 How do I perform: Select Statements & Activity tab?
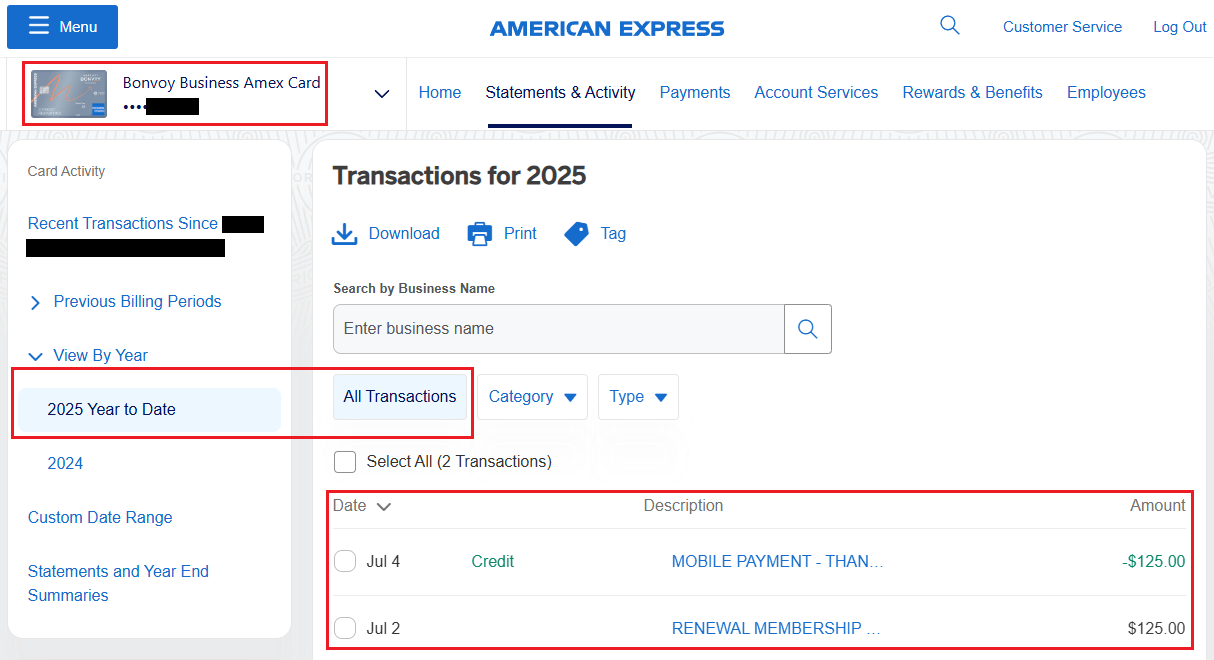[x=560, y=92]
